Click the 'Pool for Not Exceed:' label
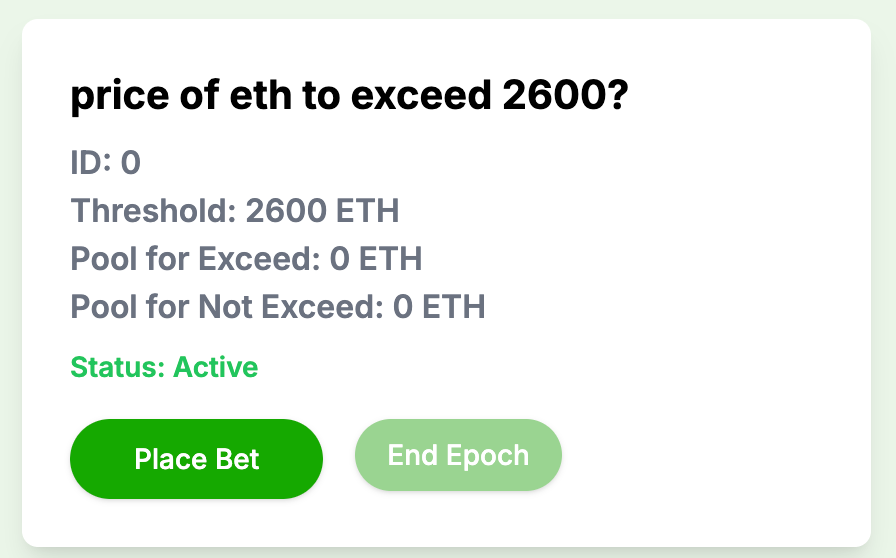Screen dimensions: 896x558 point(227,306)
